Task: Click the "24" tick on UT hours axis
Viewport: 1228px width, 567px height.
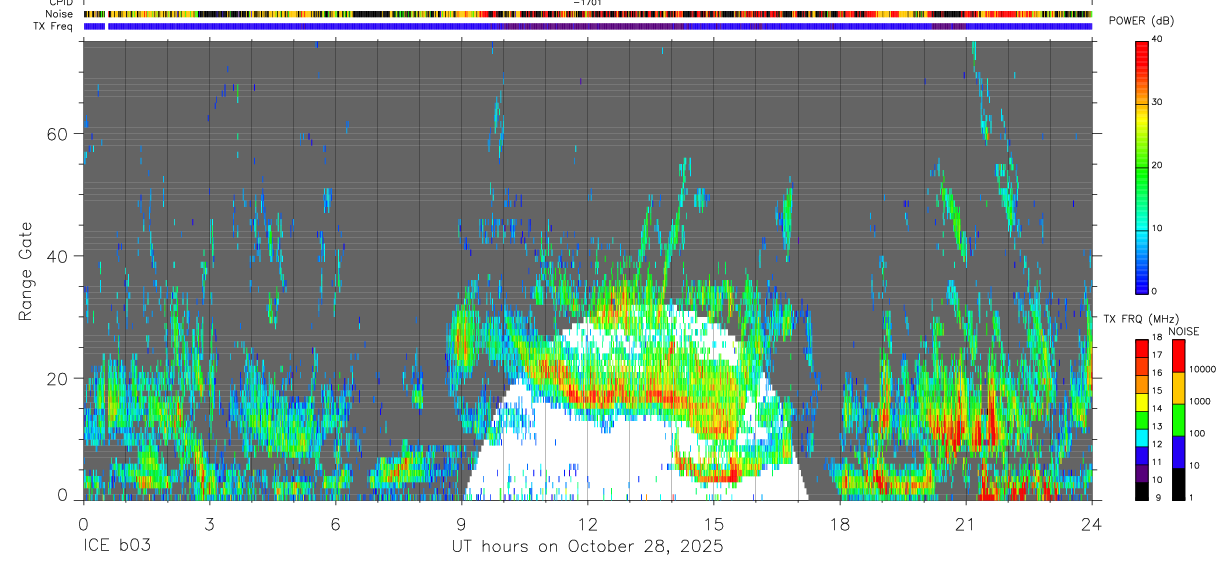Action: pyautogui.click(x=1092, y=523)
